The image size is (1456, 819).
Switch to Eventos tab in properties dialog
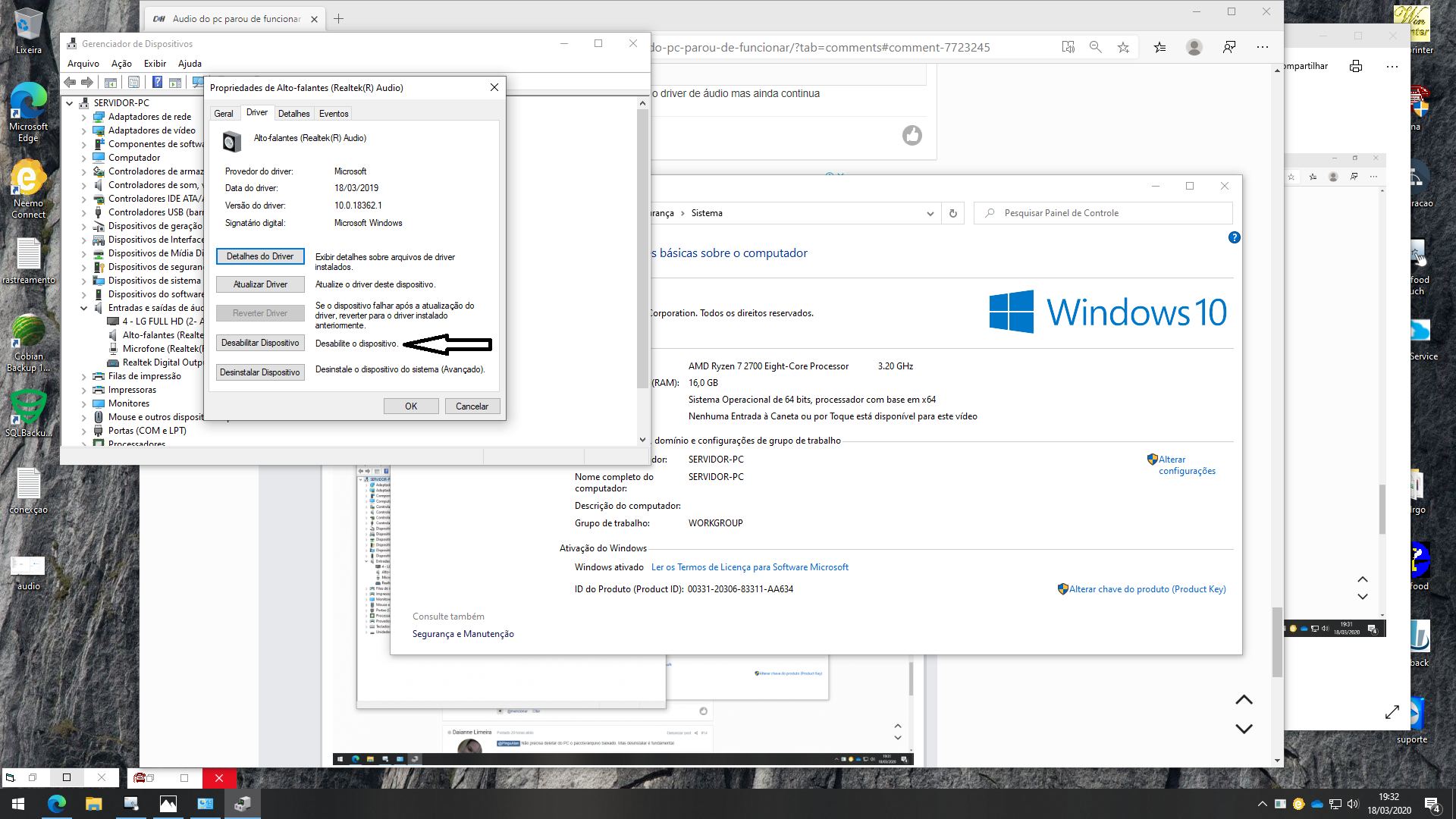tap(334, 114)
